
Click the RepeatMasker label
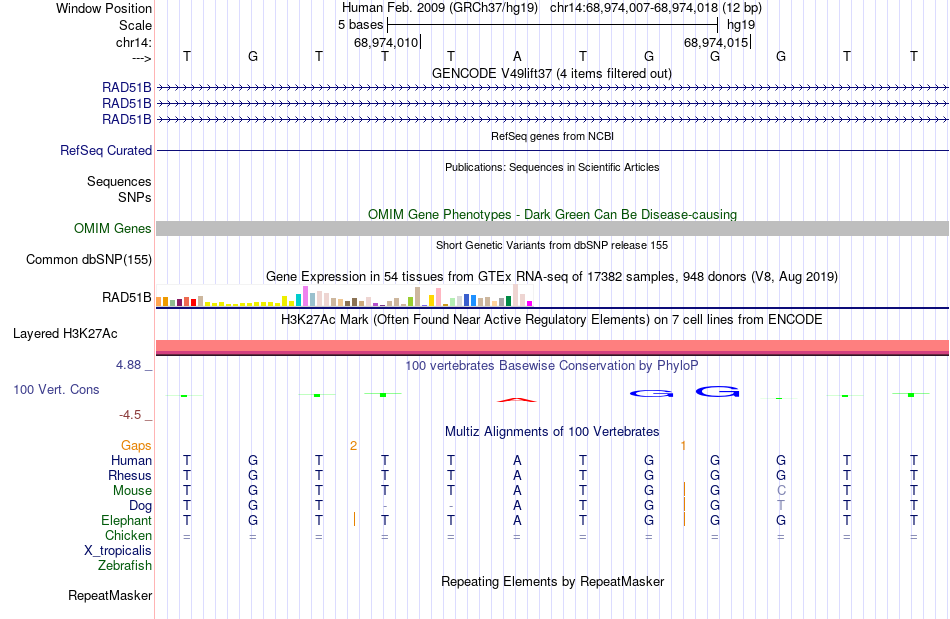(110, 595)
